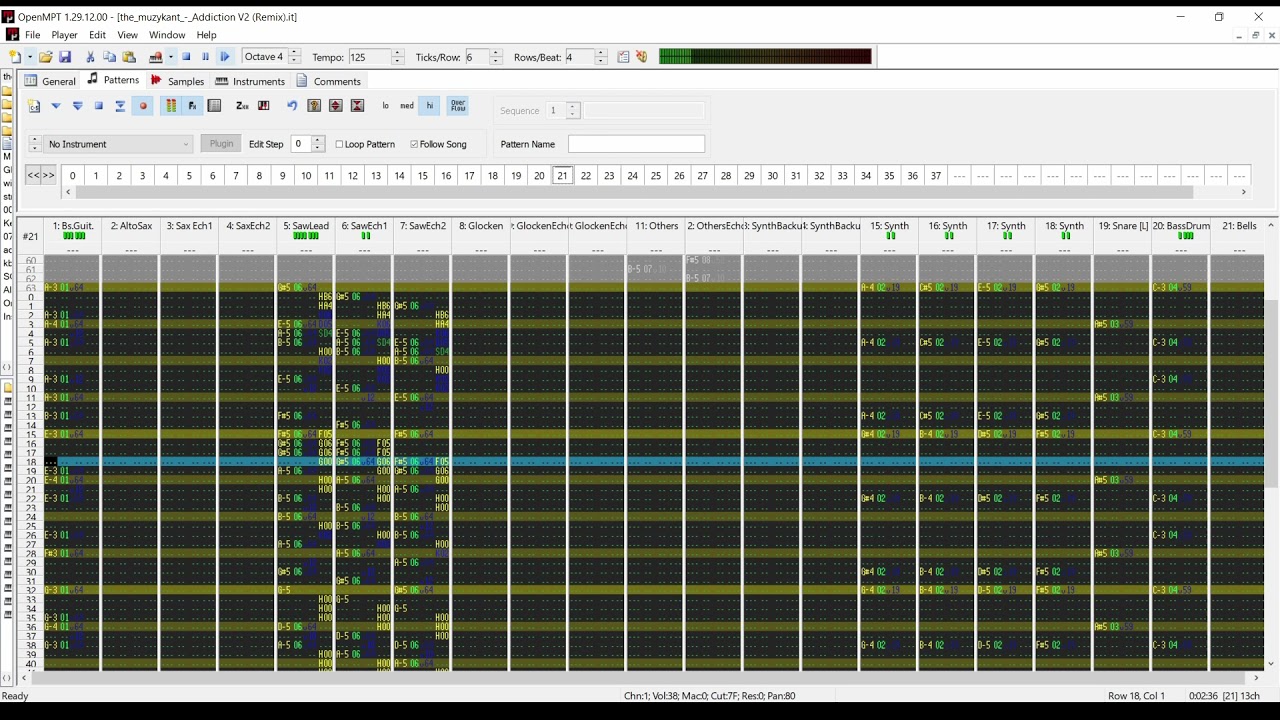Select order position 22 in sequence

click(586, 175)
